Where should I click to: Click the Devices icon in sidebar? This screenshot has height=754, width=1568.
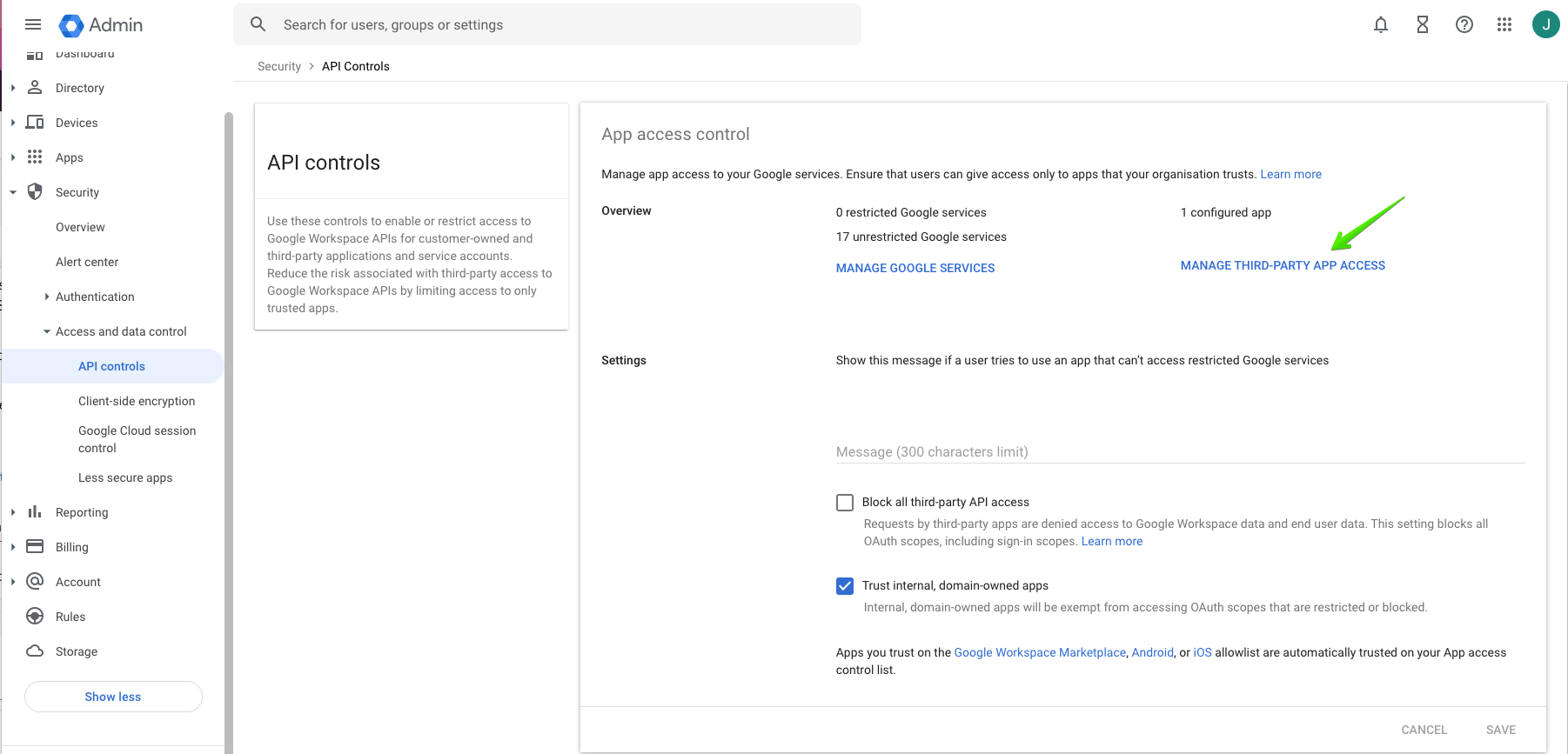pos(35,122)
